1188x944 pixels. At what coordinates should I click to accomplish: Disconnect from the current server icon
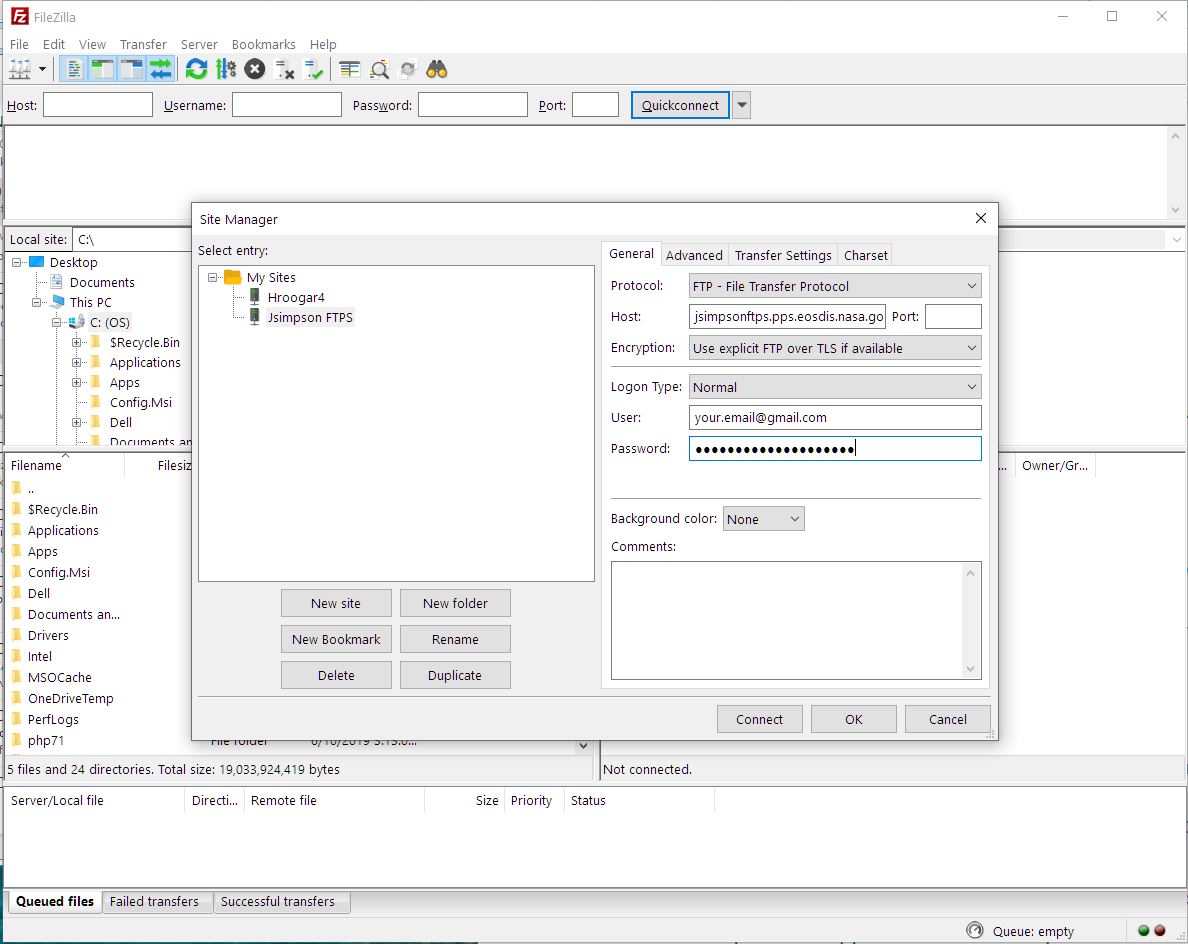pyautogui.click(x=284, y=70)
